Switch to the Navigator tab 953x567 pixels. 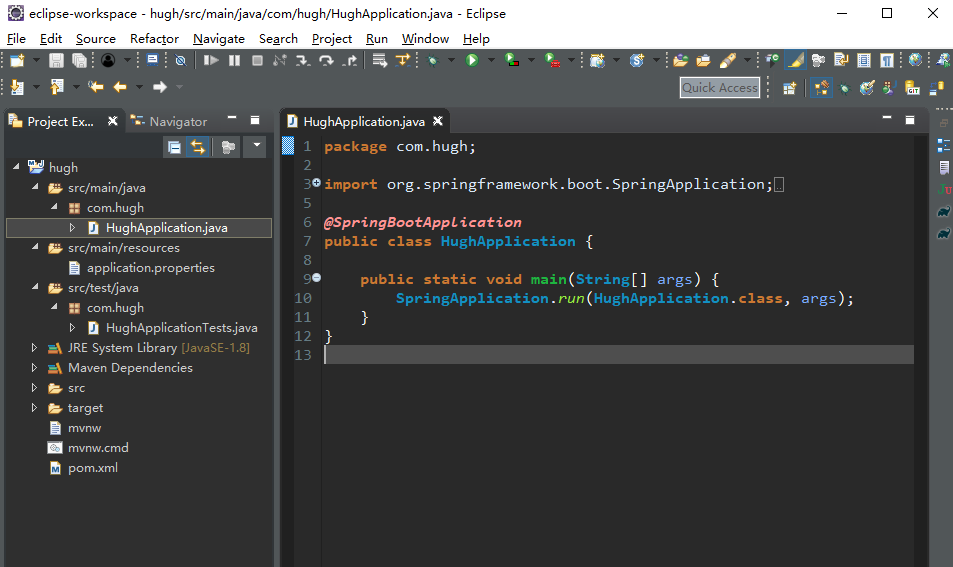point(177,122)
